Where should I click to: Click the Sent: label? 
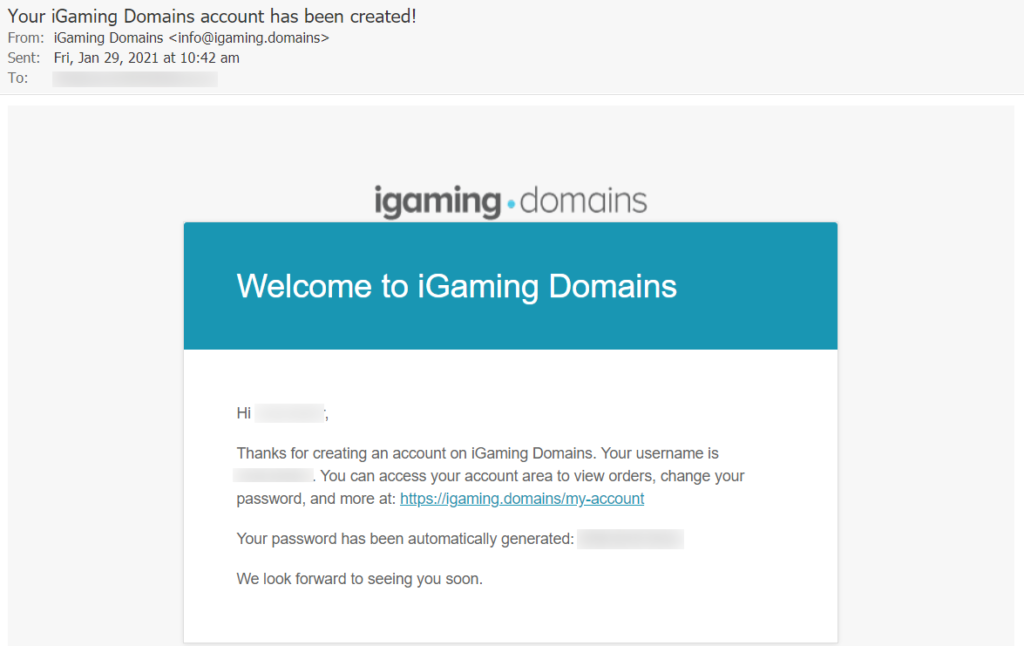click(x=25, y=58)
